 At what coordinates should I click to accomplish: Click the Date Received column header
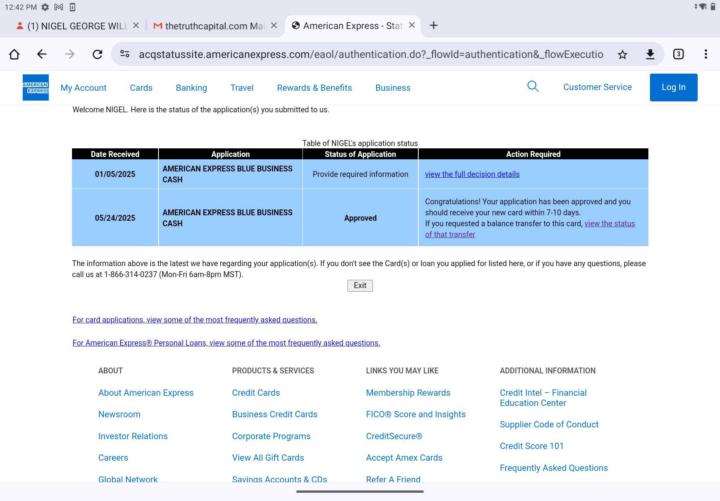click(x=115, y=154)
